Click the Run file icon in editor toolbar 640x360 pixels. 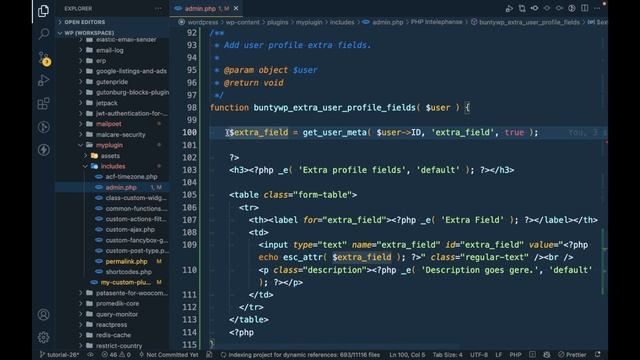[x=509, y=8]
